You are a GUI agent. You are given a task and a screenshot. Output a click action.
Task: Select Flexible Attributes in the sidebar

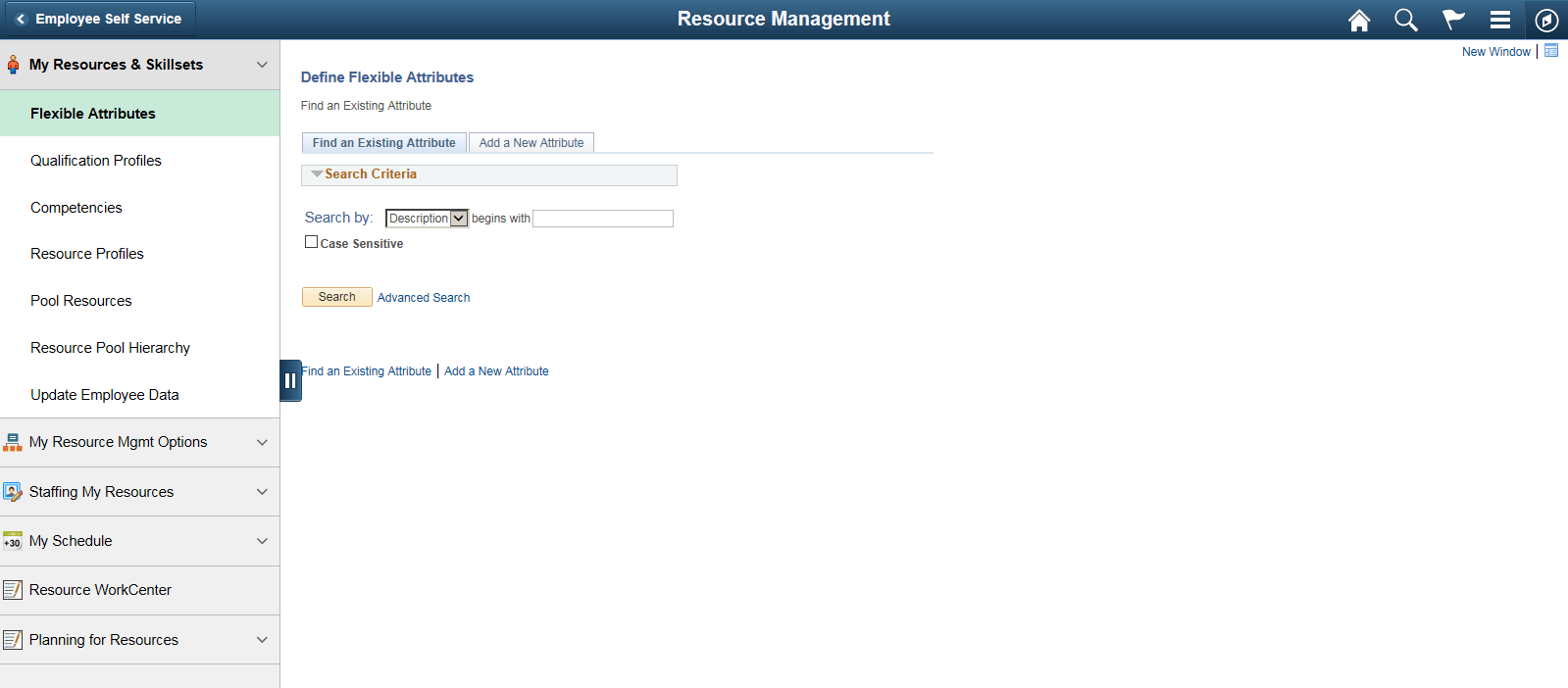pyautogui.click(x=140, y=114)
